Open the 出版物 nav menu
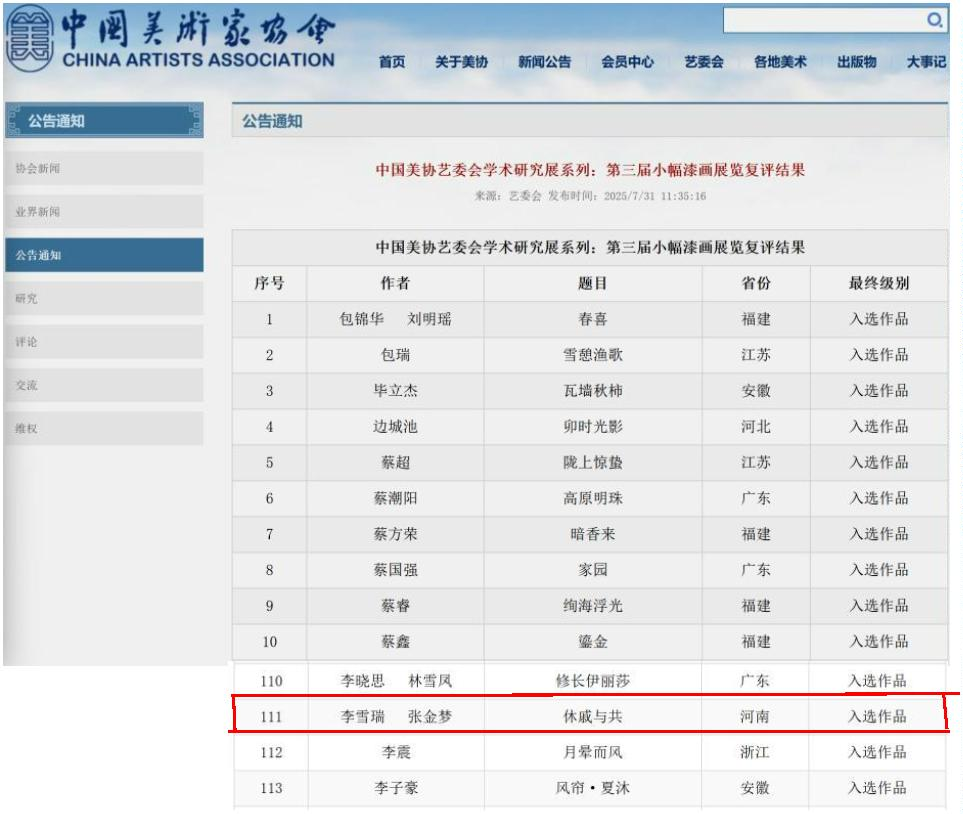The height and width of the screenshot is (814, 963). [x=857, y=62]
